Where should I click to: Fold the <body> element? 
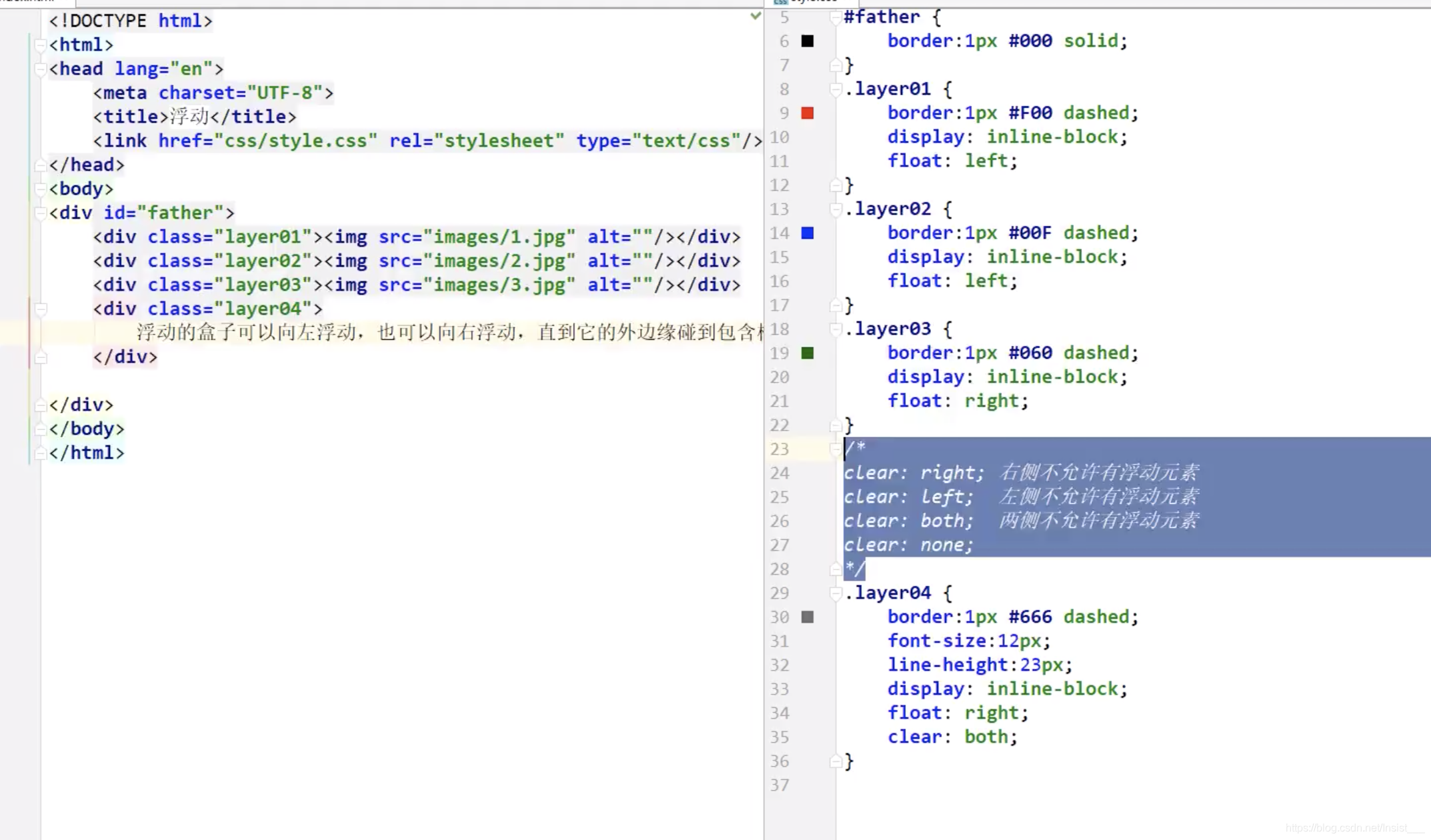pyautogui.click(x=40, y=189)
